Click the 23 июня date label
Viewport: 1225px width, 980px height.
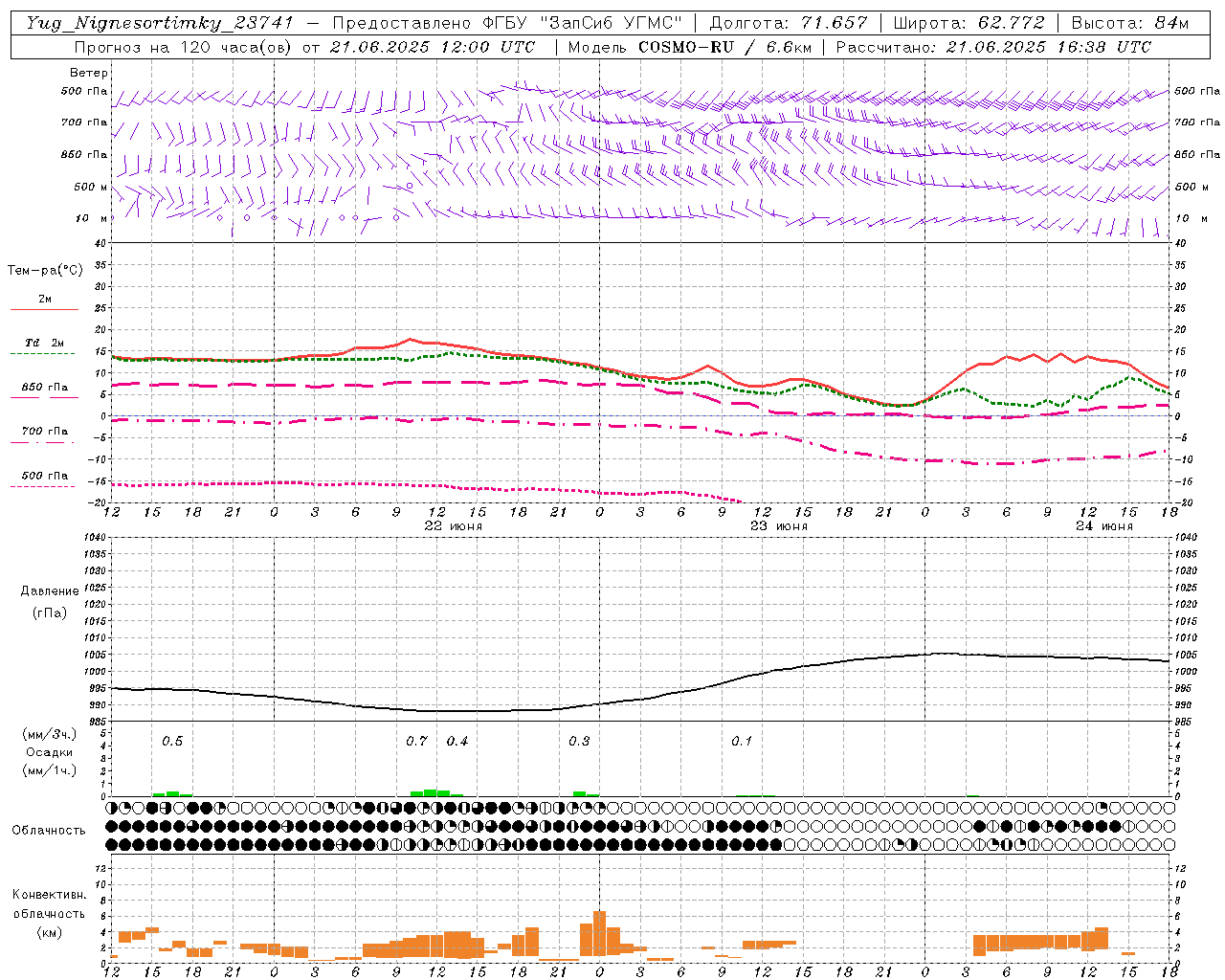(x=779, y=526)
